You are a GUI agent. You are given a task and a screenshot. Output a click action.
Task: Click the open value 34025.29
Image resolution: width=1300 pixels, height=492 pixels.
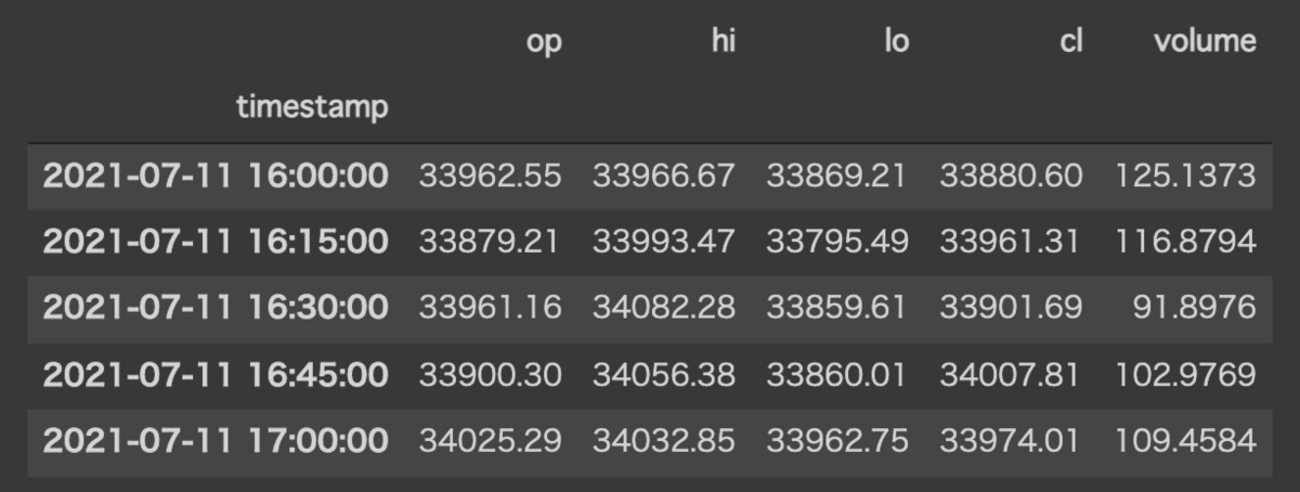(x=490, y=440)
